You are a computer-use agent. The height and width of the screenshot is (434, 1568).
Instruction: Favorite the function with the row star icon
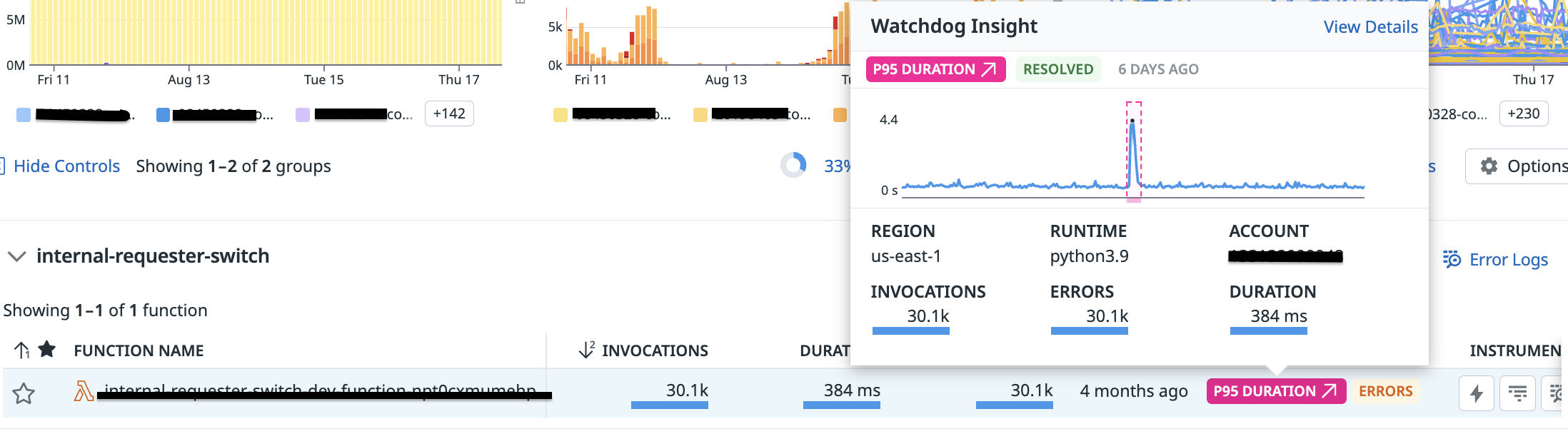click(24, 393)
